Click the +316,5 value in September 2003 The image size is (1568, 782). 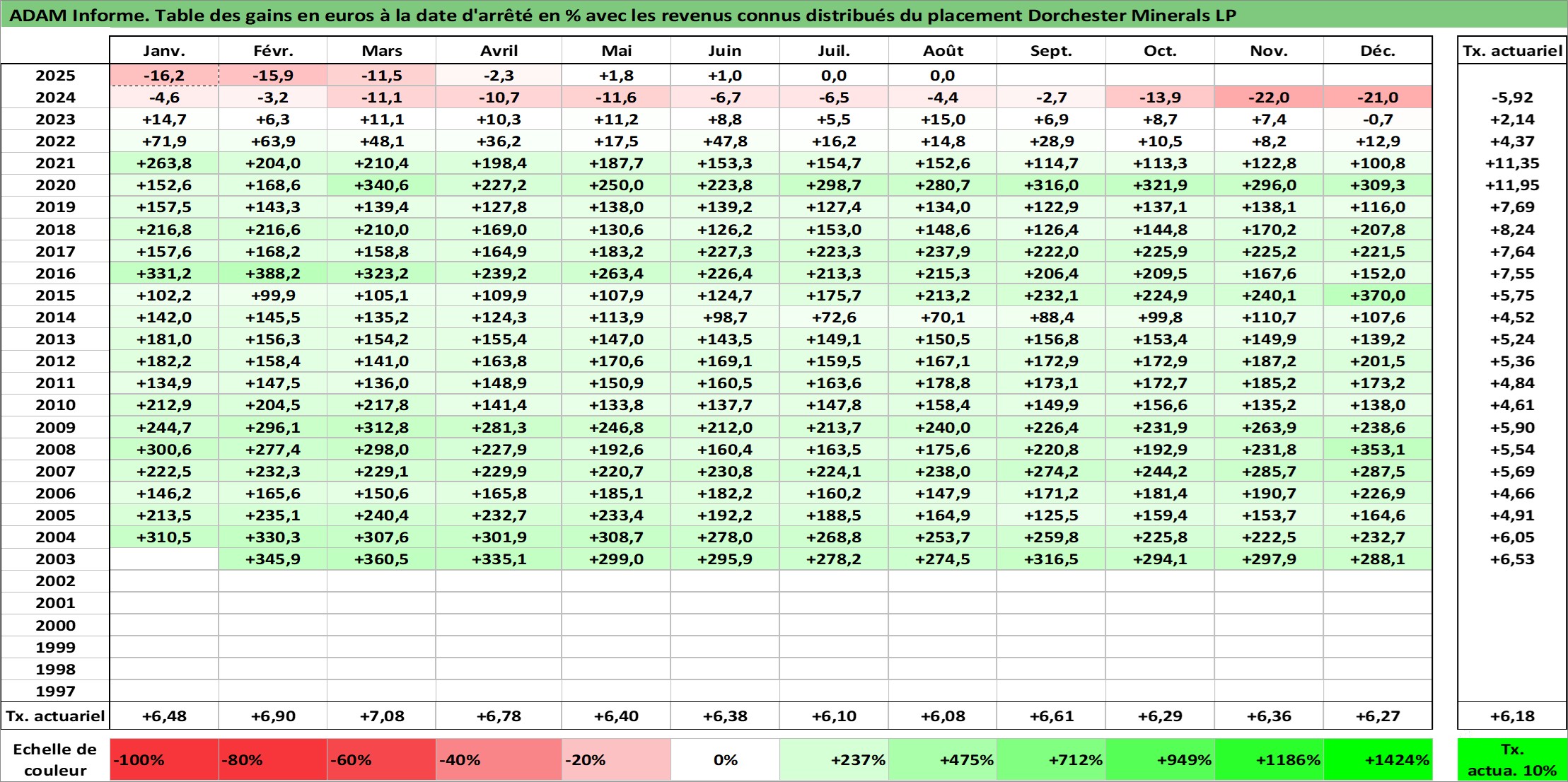click(1051, 559)
